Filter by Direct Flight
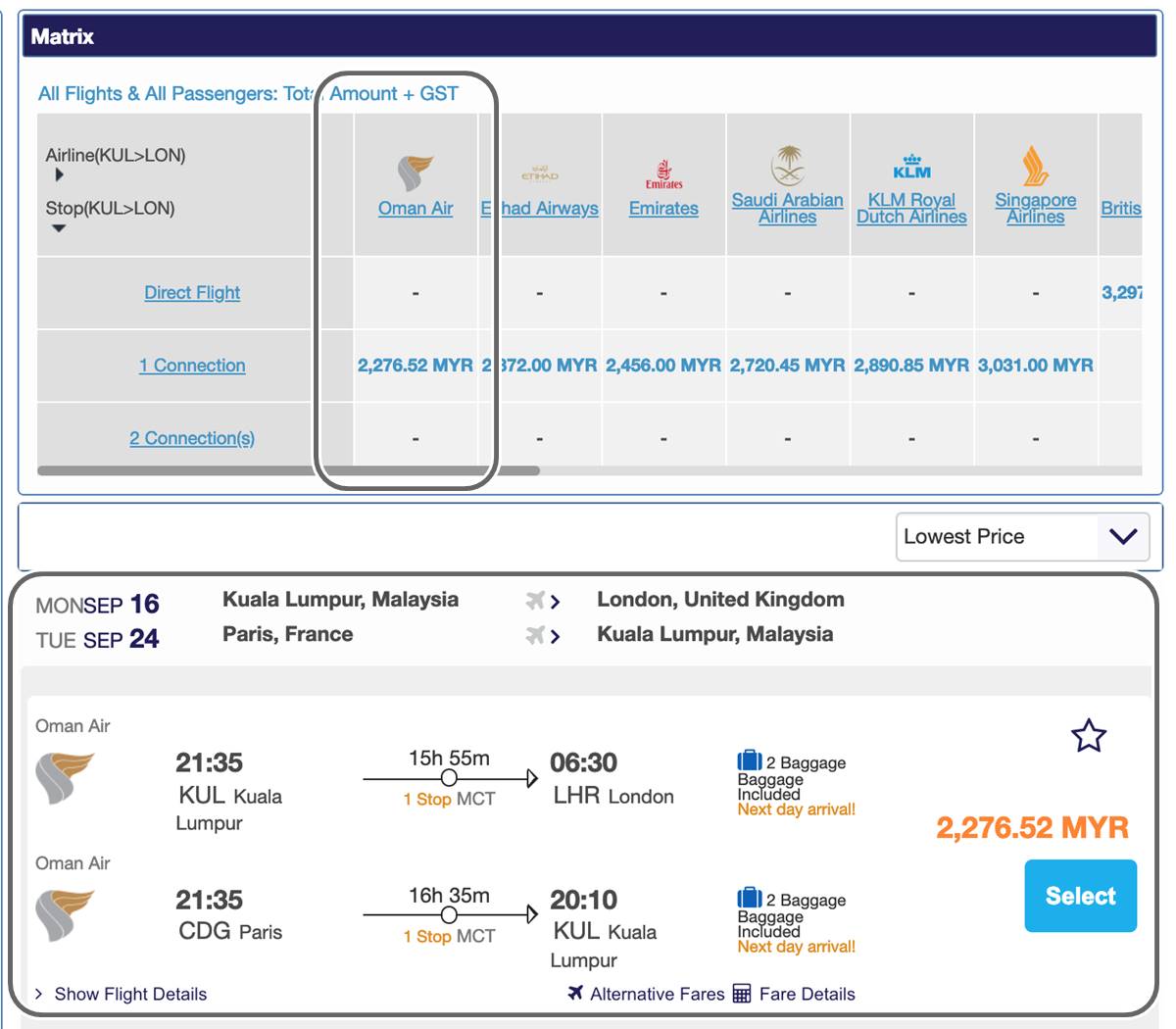The height and width of the screenshot is (1029, 1176). click(192, 293)
